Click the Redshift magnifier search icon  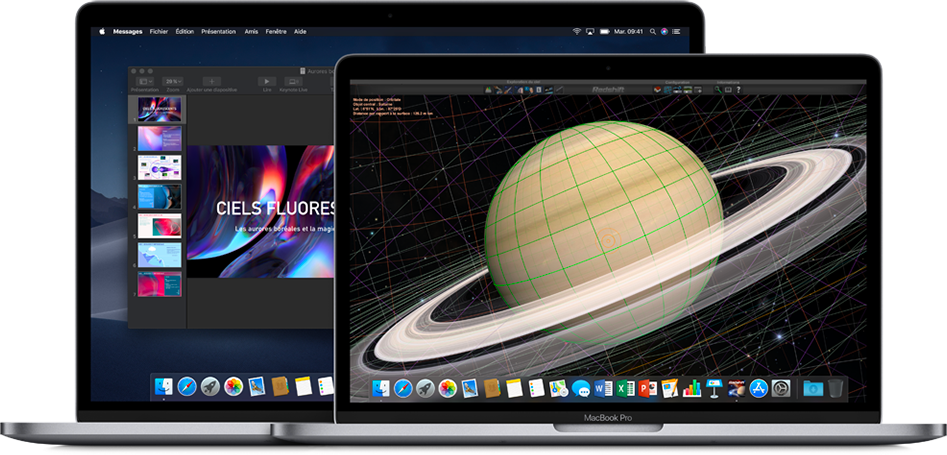717,89
